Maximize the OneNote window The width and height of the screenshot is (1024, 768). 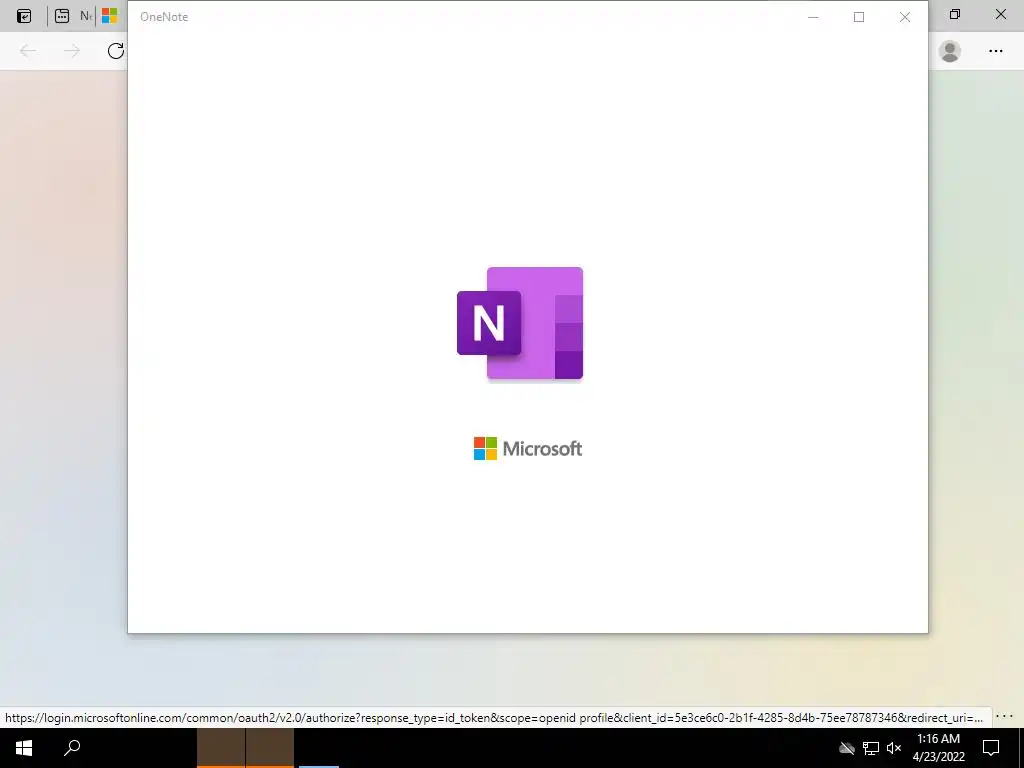pyautogui.click(x=859, y=17)
